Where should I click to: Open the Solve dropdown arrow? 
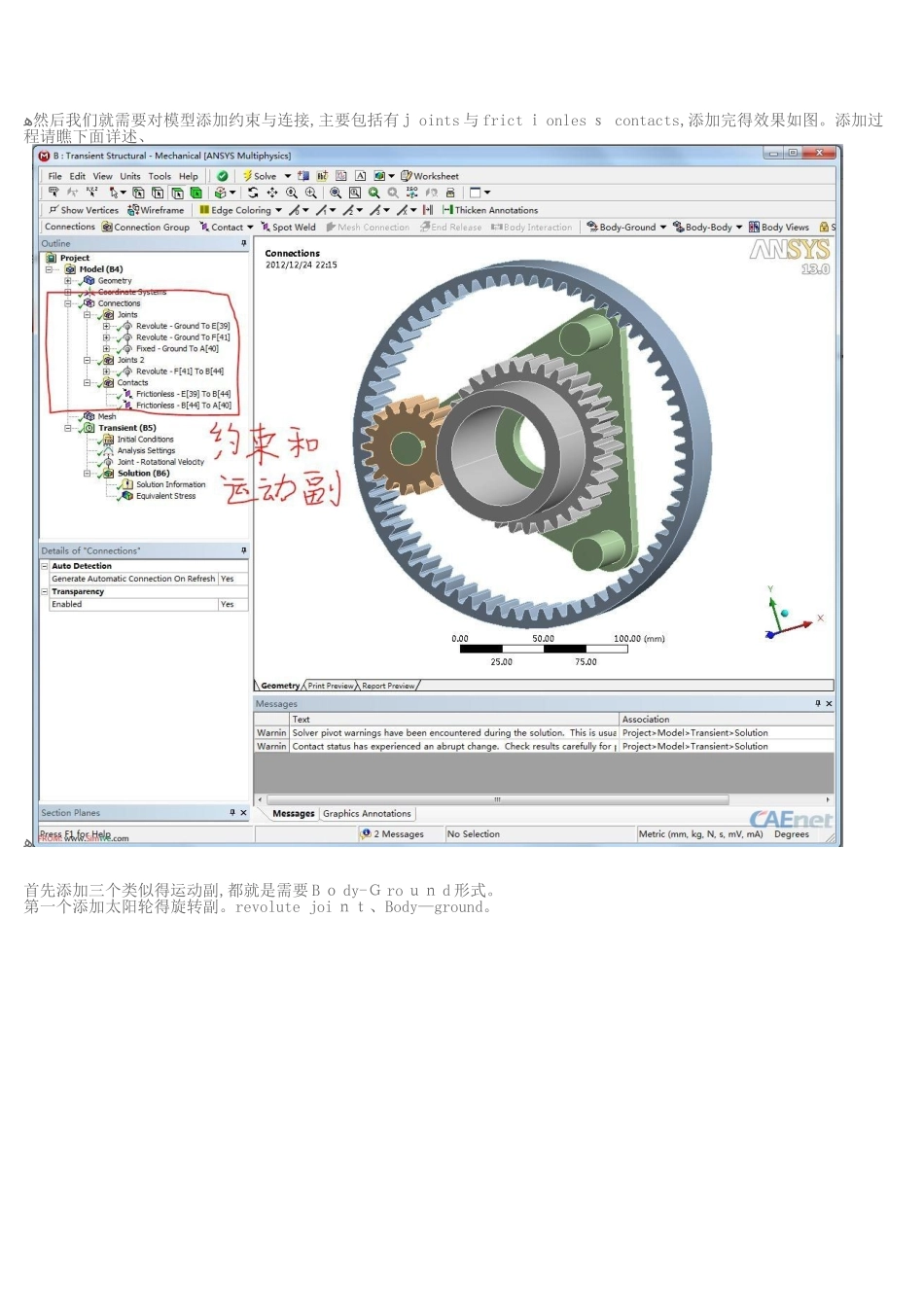point(288,176)
